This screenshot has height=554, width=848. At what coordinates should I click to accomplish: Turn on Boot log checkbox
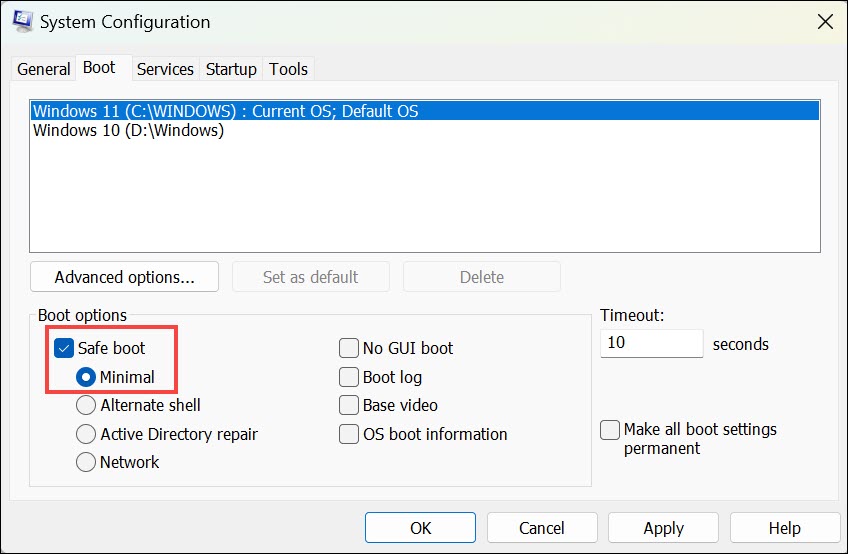coord(349,377)
